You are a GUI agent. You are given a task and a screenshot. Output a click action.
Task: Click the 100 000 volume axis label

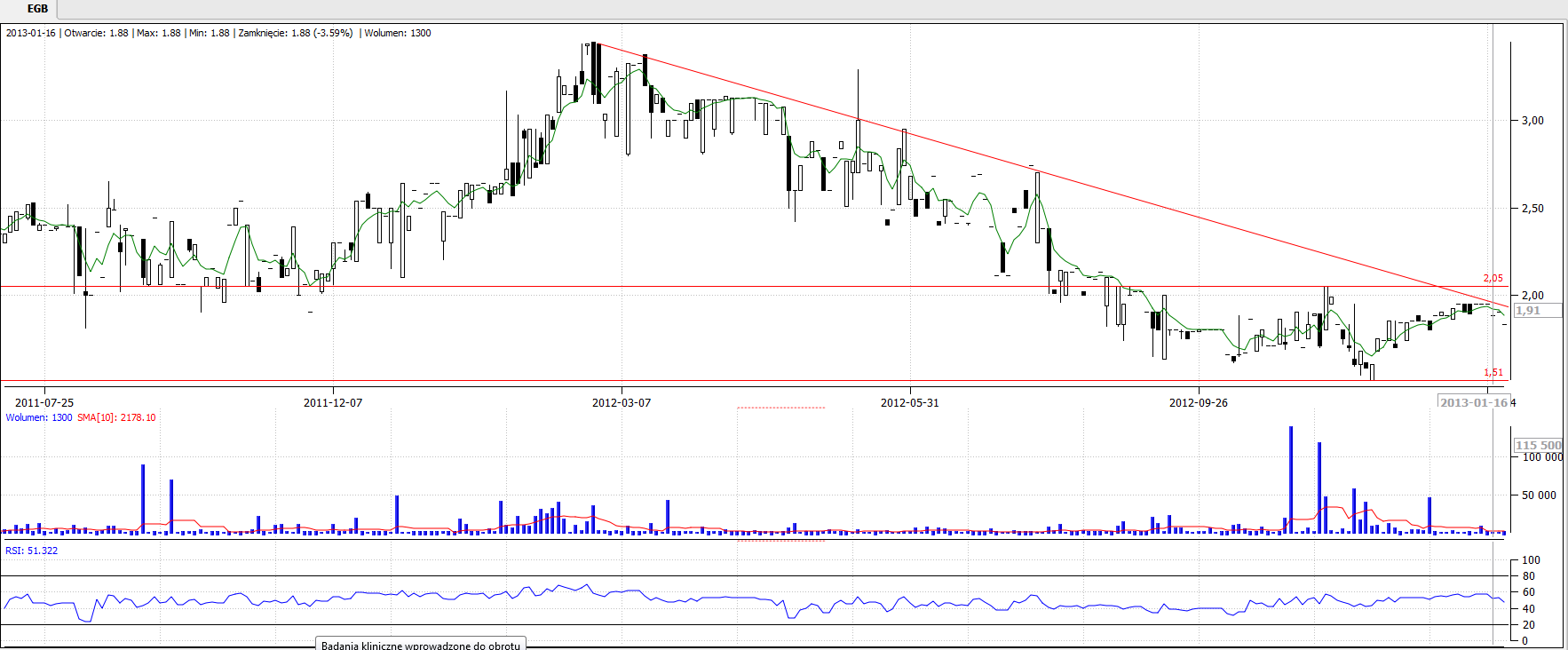pos(1542,457)
